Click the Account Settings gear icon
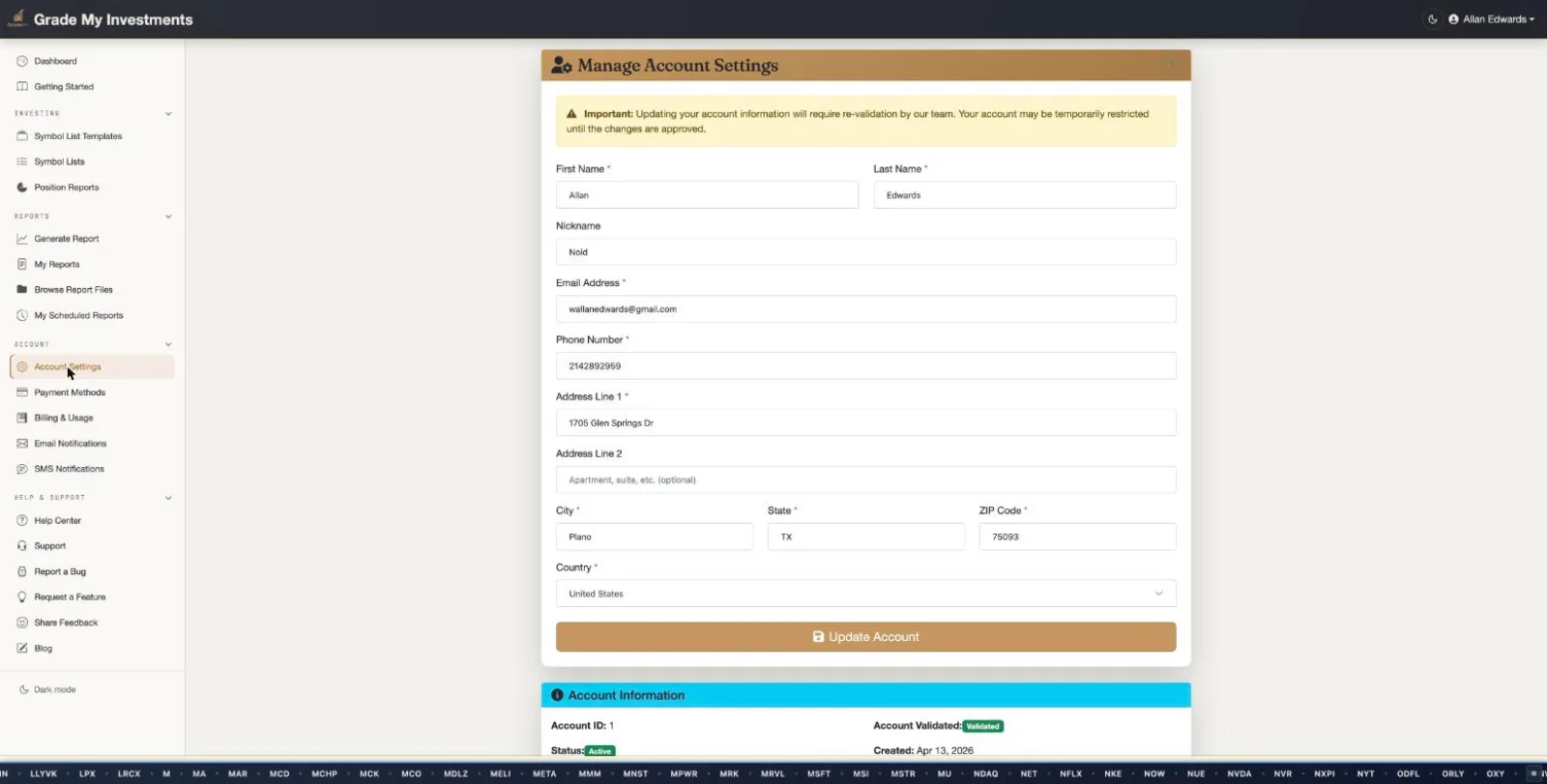The width and height of the screenshot is (1547, 784). [22, 366]
